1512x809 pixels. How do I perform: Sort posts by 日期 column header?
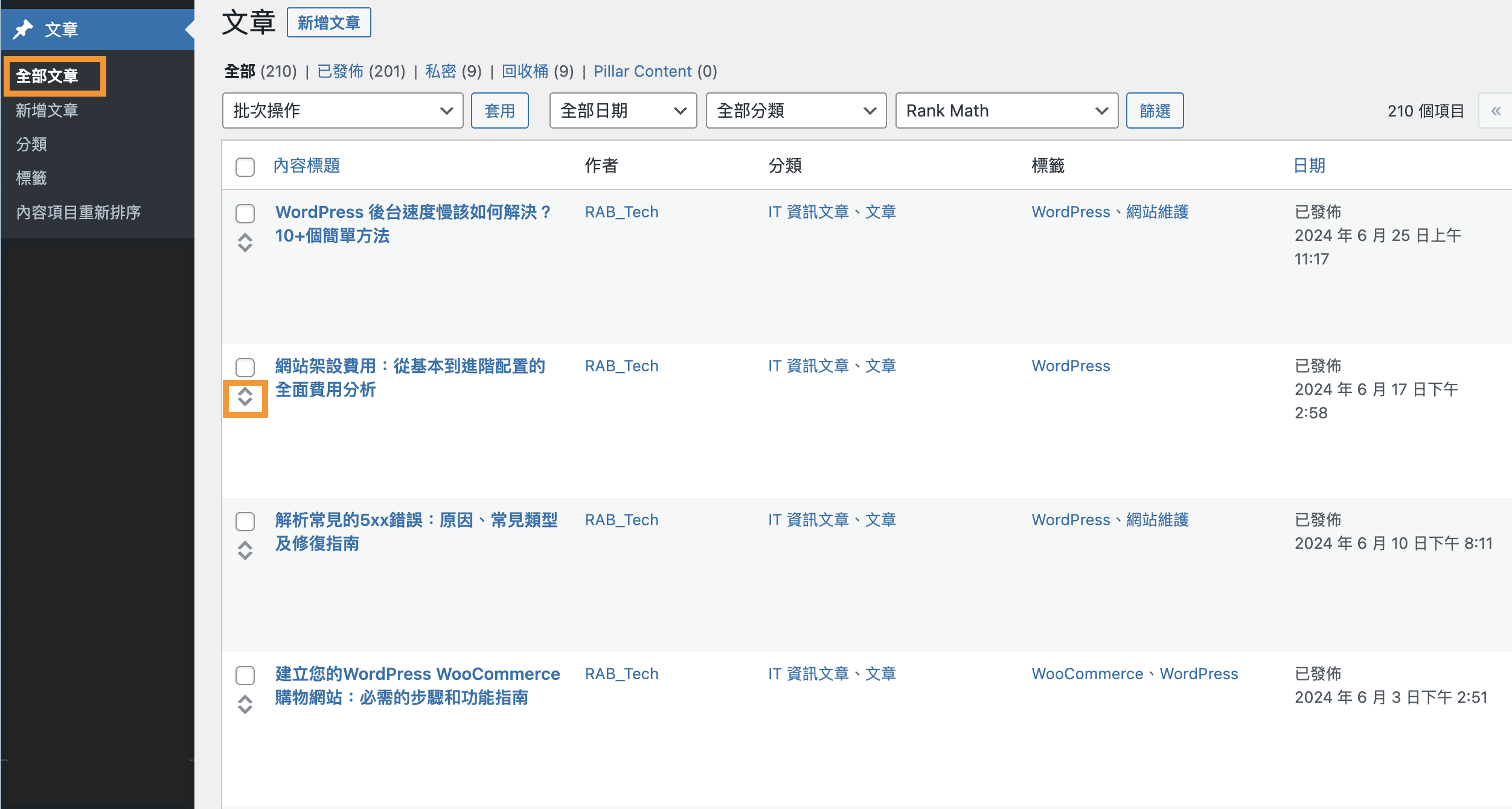point(1309,166)
